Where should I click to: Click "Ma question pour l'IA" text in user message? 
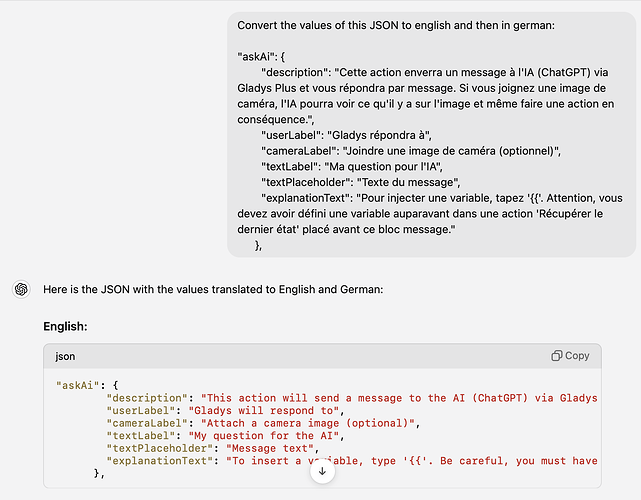point(382,167)
